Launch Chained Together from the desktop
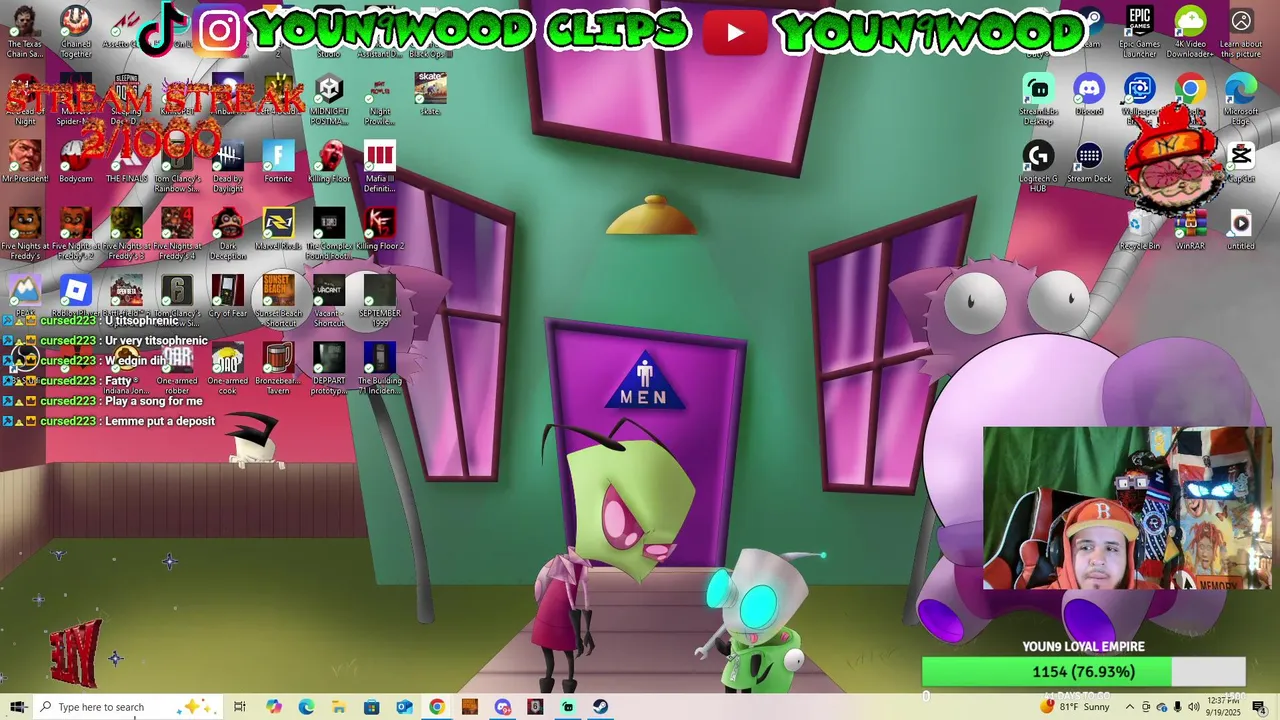1280x720 pixels. click(x=76, y=33)
